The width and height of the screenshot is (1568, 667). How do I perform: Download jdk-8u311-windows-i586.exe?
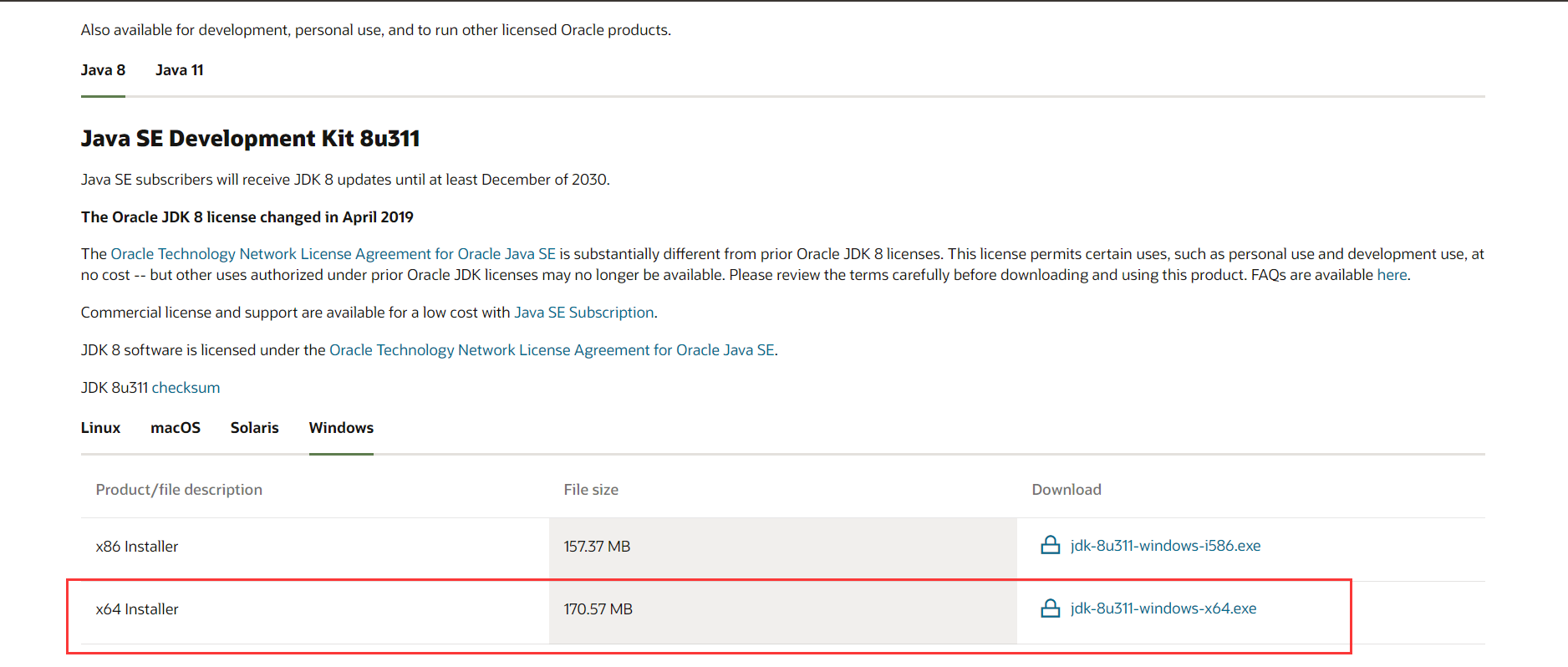click(1165, 546)
